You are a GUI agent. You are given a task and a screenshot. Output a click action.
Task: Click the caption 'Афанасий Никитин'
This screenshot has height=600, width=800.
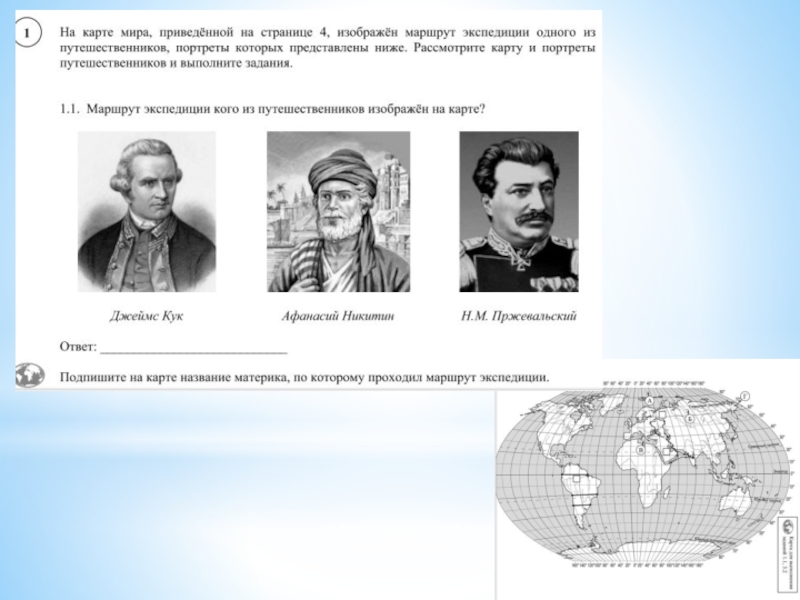pos(338,316)
